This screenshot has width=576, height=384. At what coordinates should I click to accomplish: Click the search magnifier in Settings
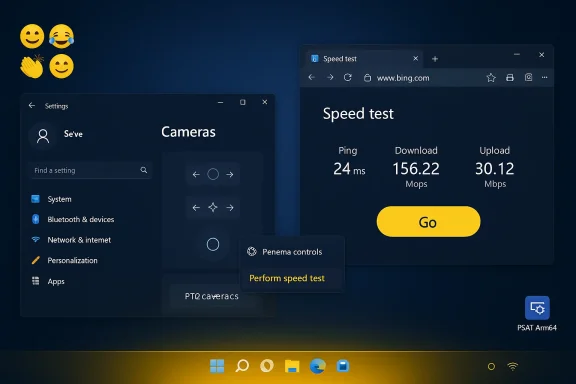144,170
